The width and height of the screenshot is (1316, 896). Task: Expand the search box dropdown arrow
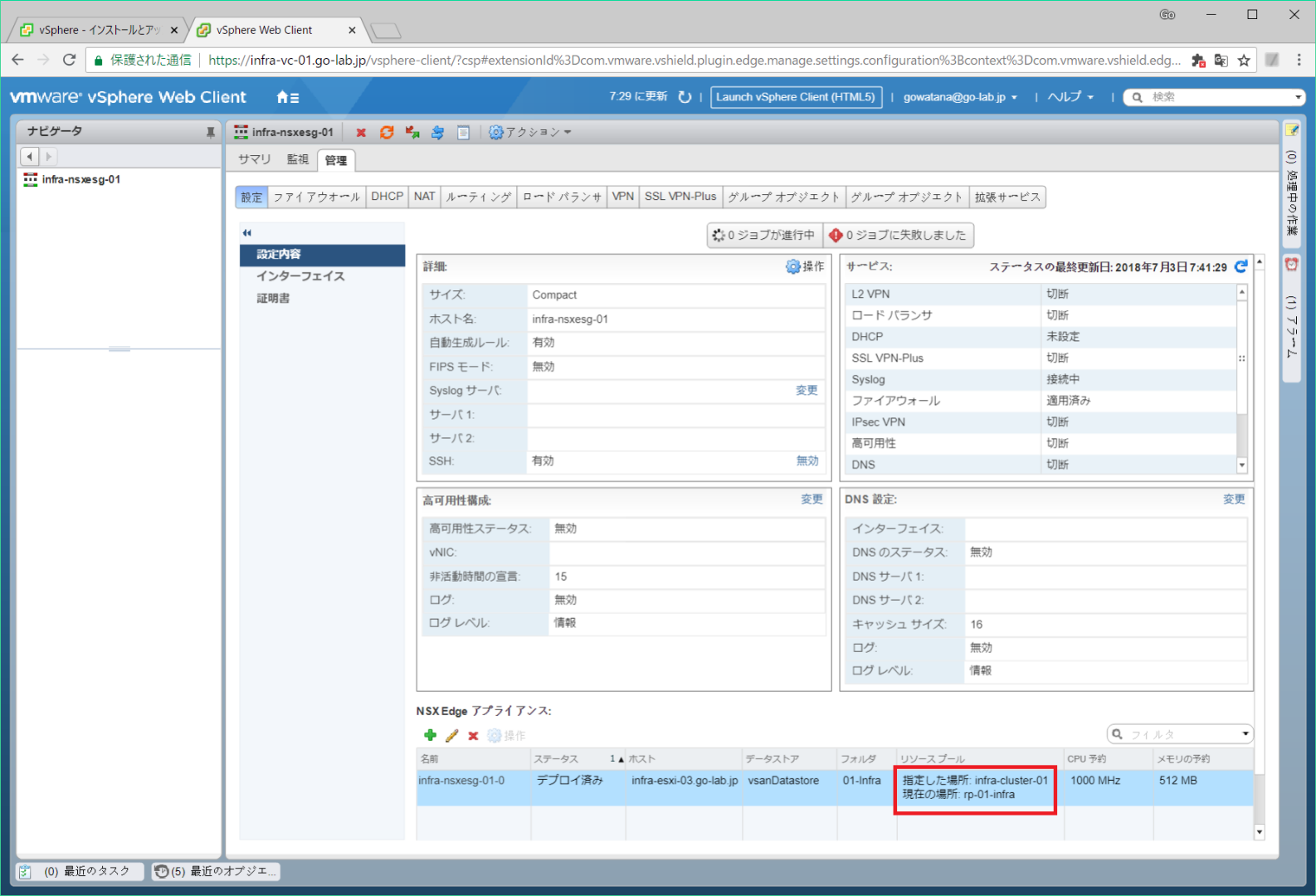[x=1299, y=98]
